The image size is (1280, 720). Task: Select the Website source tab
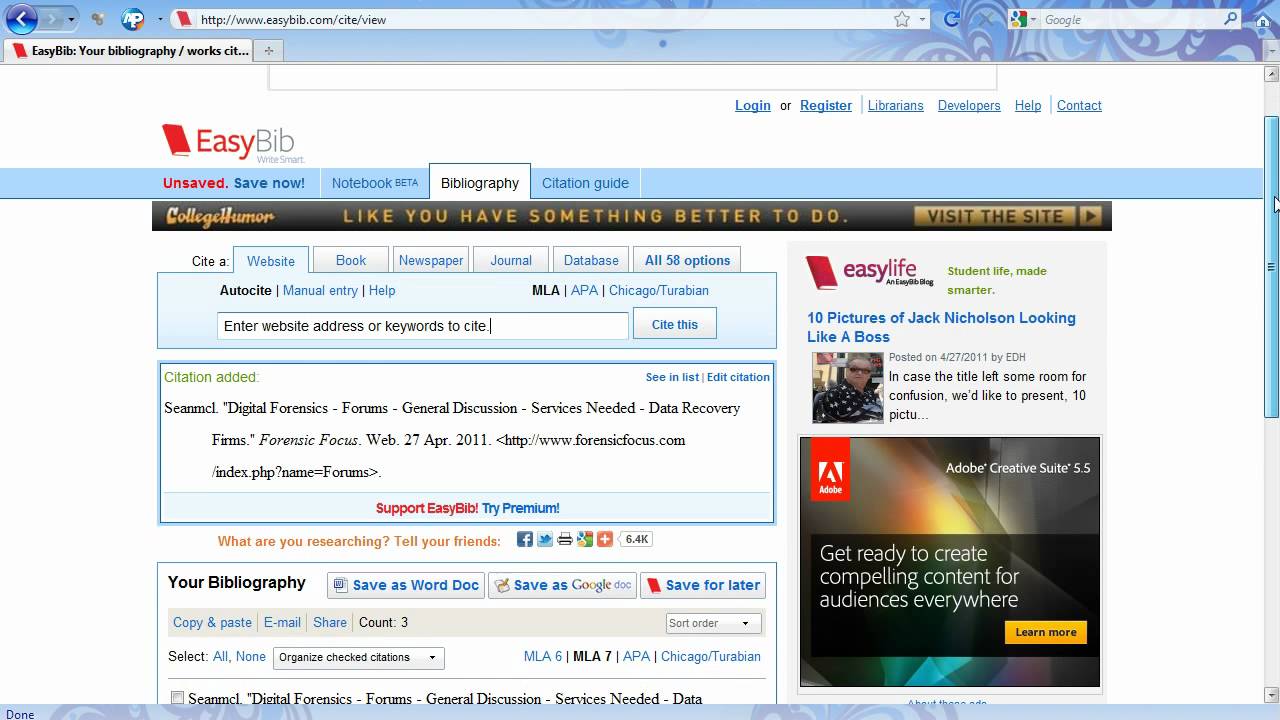(x=271, y=260)
